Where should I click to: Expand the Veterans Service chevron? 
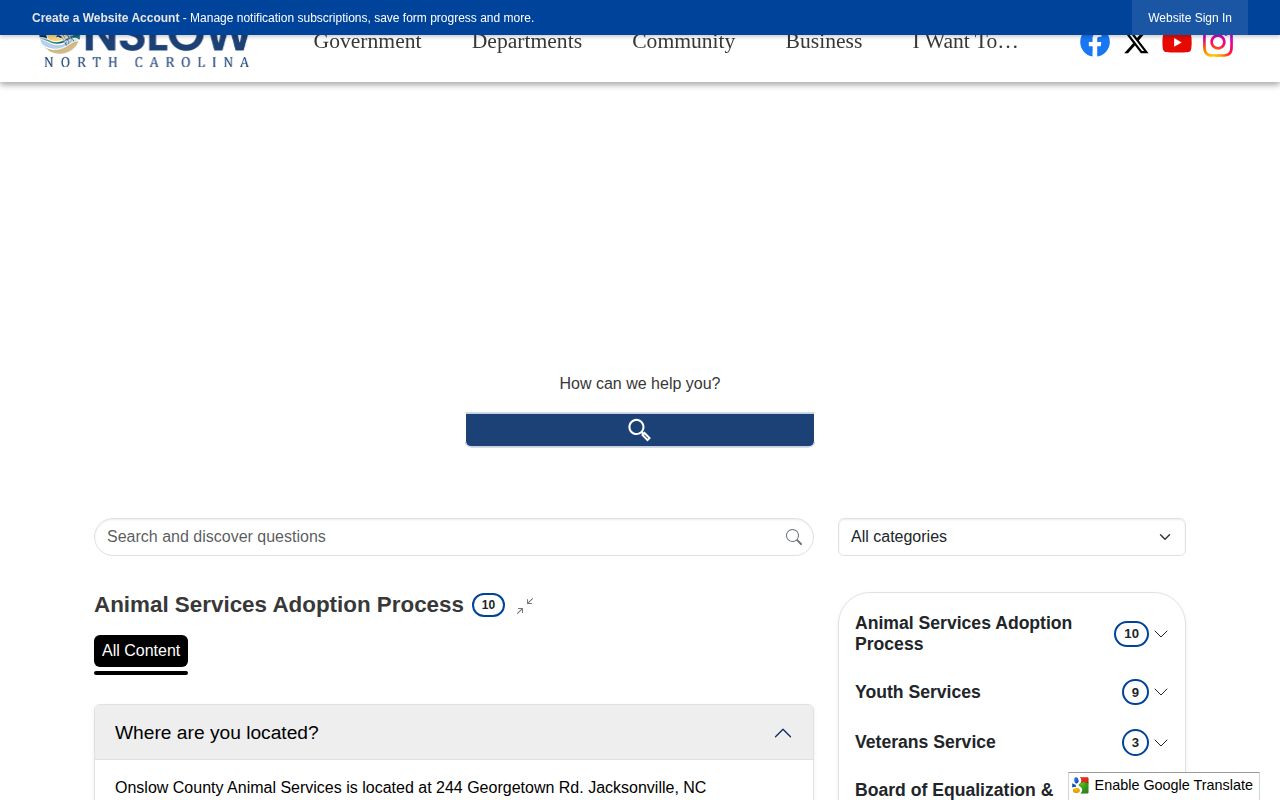tap(1161, 743)
